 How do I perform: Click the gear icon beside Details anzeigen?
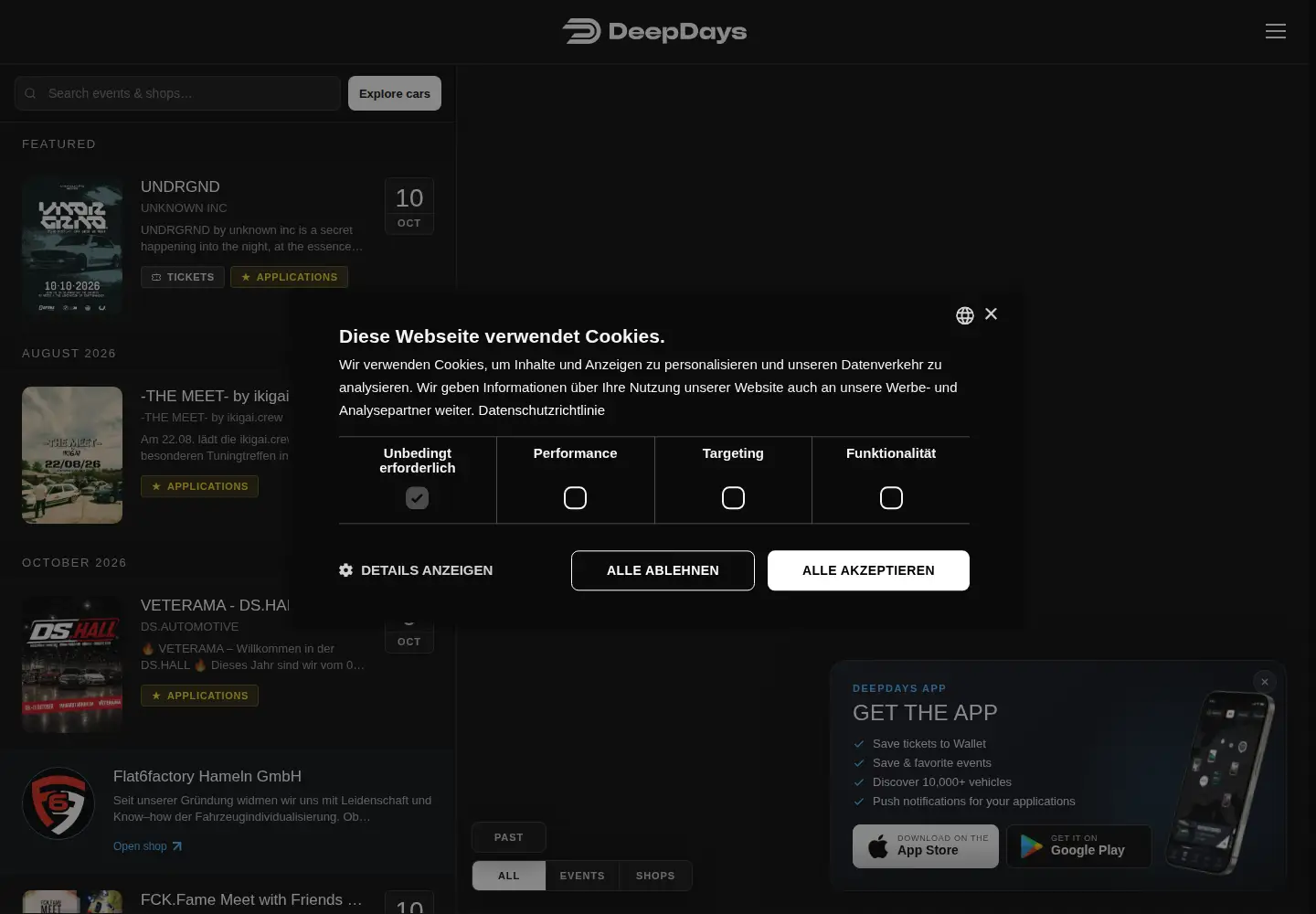pos(345,569)
